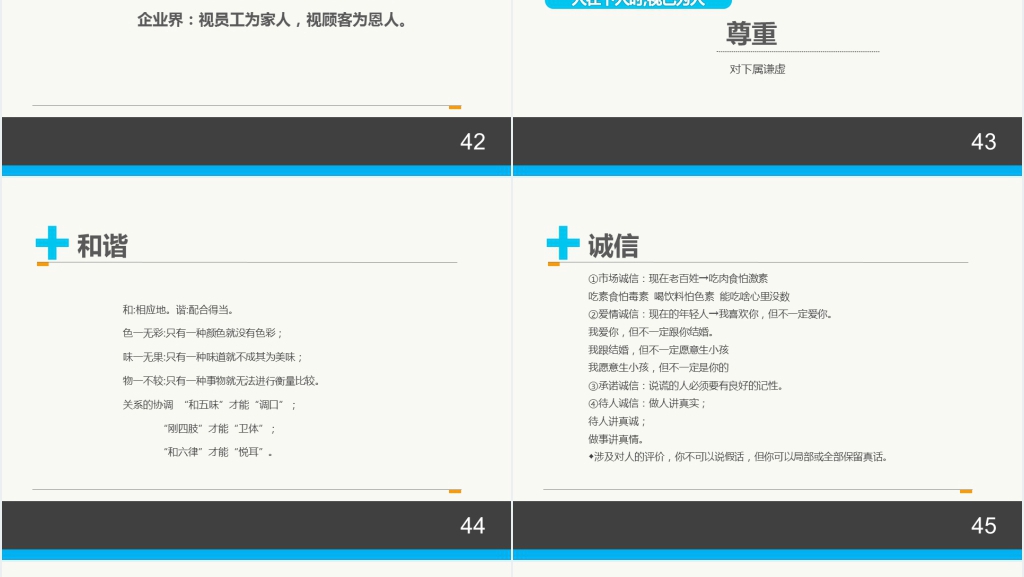Click the blue plus icon beside 诚信

[x=563, y=243]
